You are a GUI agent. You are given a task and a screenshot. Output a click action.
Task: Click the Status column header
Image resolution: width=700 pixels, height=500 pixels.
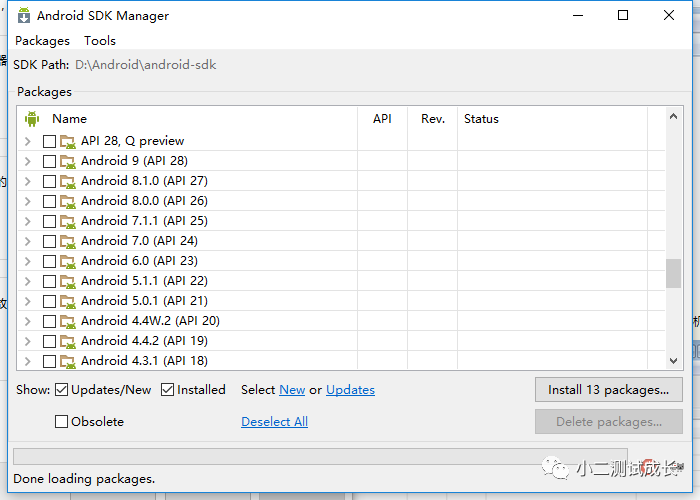[552, 119]
